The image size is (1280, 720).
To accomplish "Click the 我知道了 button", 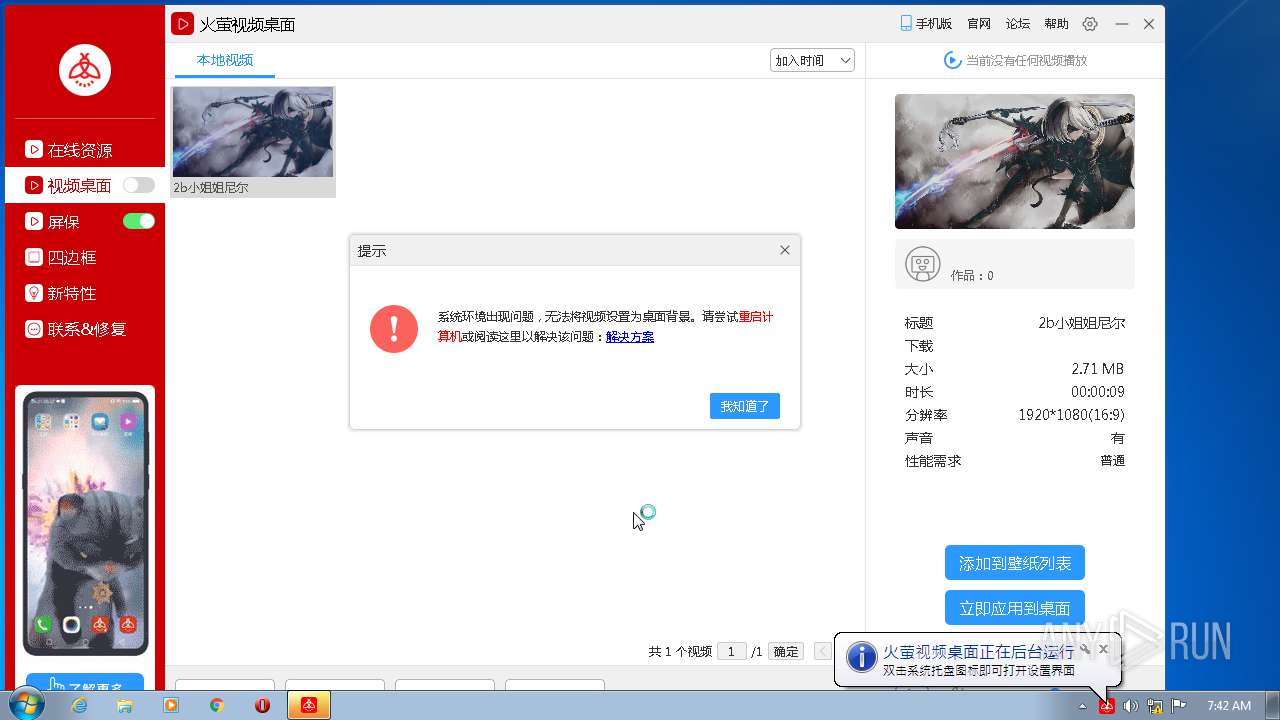I will tap(745, 406).
